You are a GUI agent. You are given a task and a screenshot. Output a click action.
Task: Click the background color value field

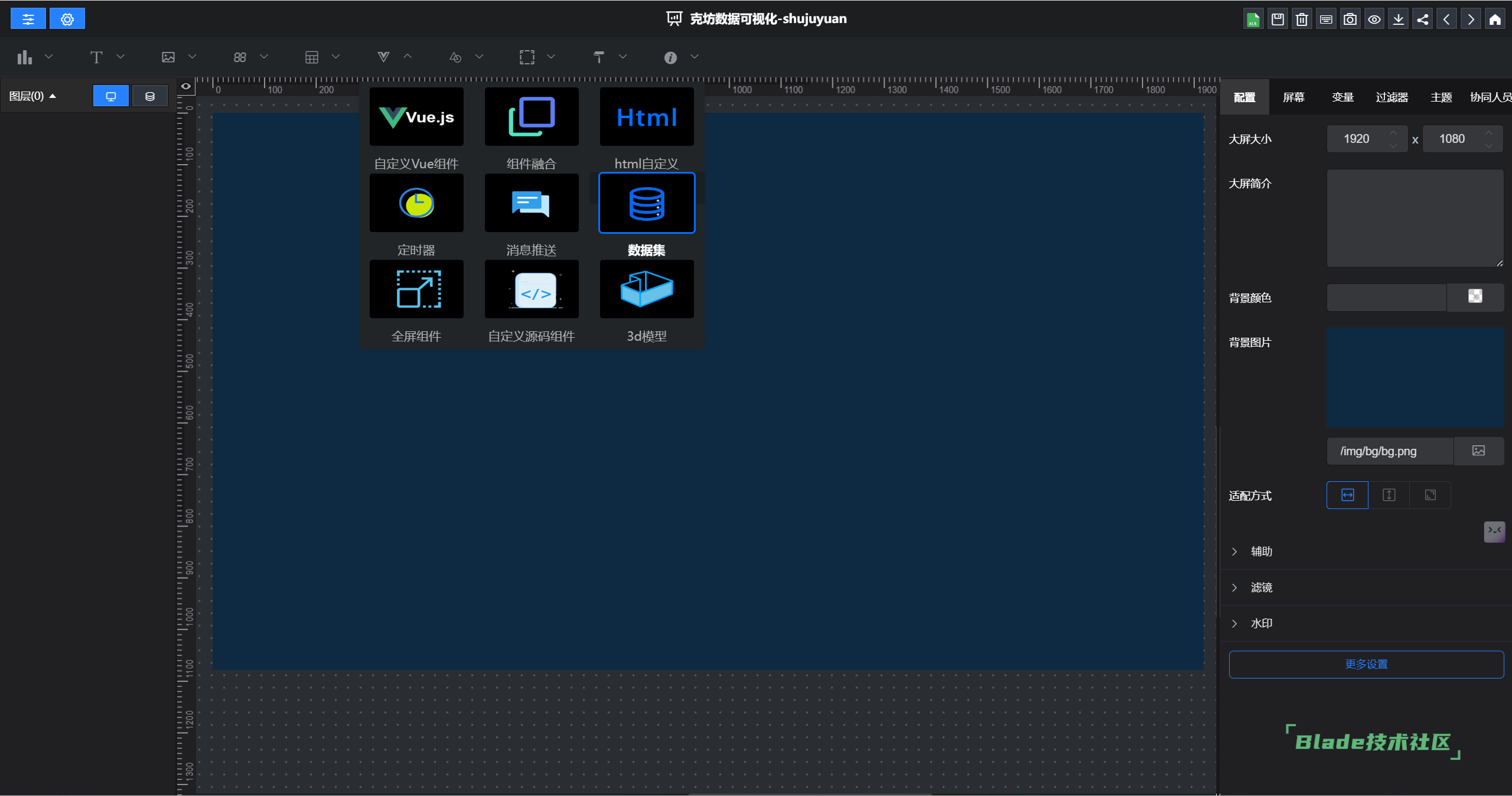(1386, 298)
